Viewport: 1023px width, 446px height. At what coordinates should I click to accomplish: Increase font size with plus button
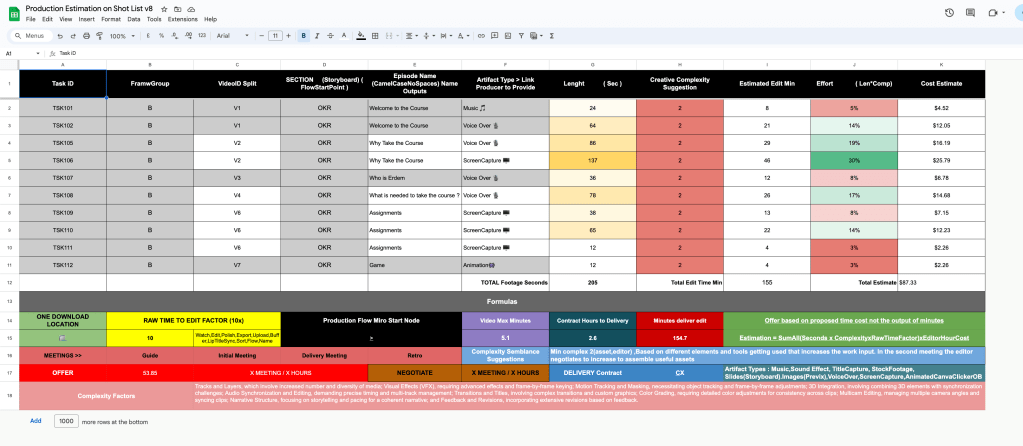click(288, 36)
